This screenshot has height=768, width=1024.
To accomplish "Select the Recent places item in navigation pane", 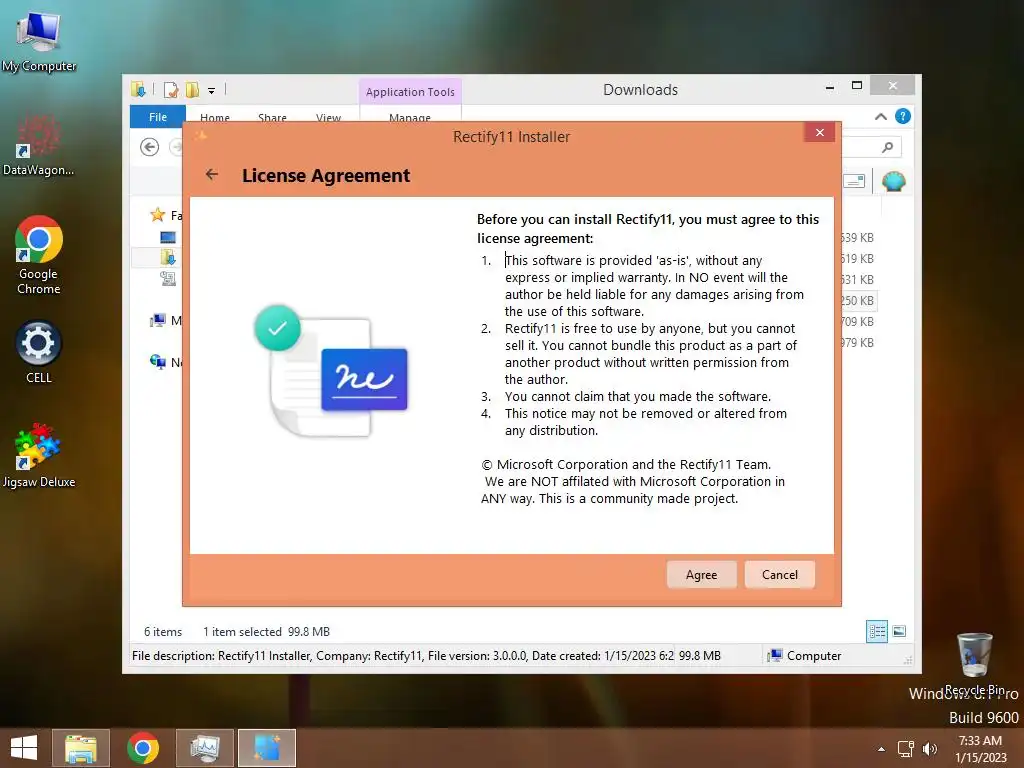I will pyautogui.click(x=168, y=279).
